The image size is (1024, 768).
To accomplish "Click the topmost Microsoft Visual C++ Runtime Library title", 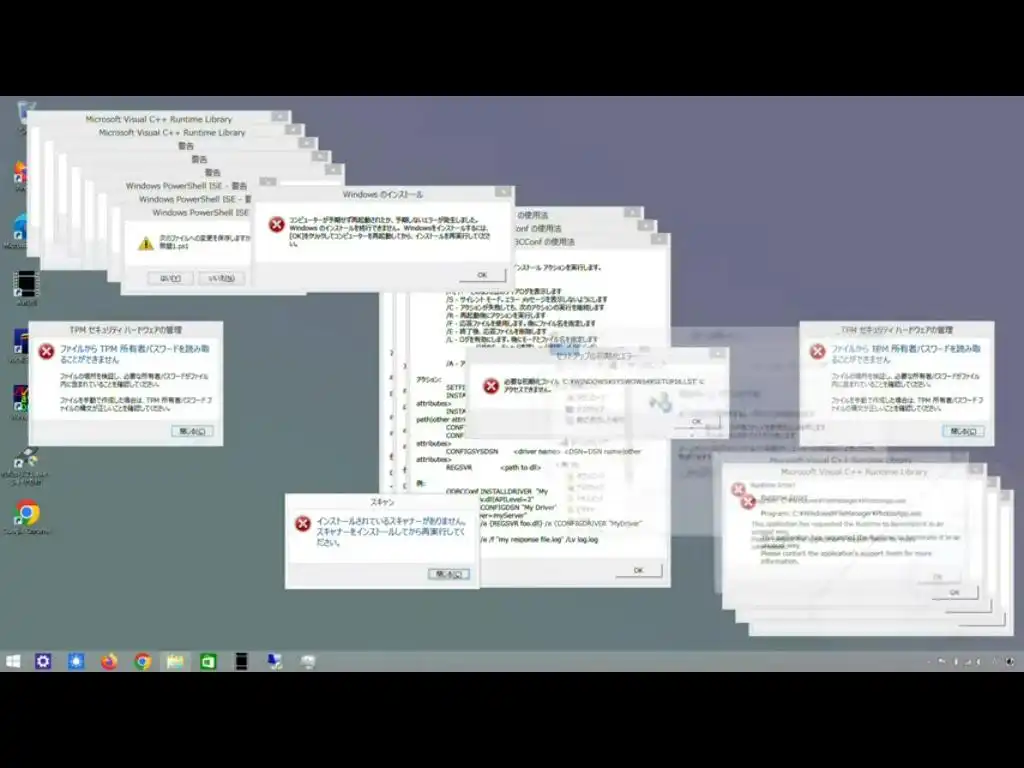I will pos(159,119).
